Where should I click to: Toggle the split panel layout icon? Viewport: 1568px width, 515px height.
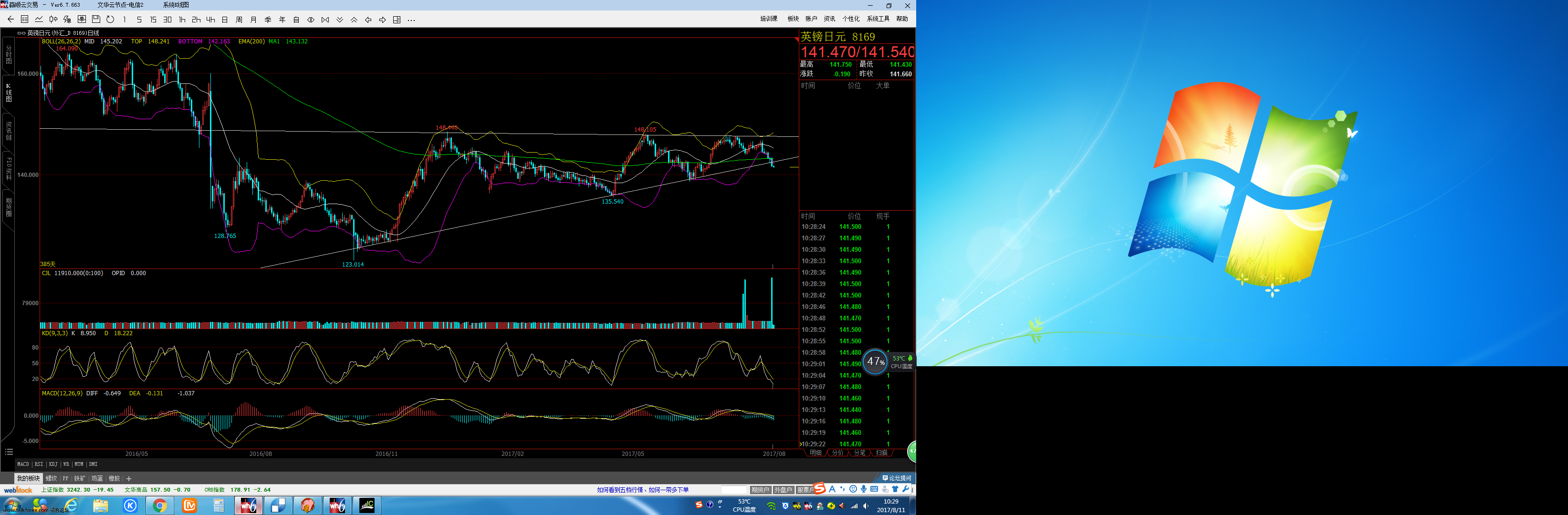[396, 20]
